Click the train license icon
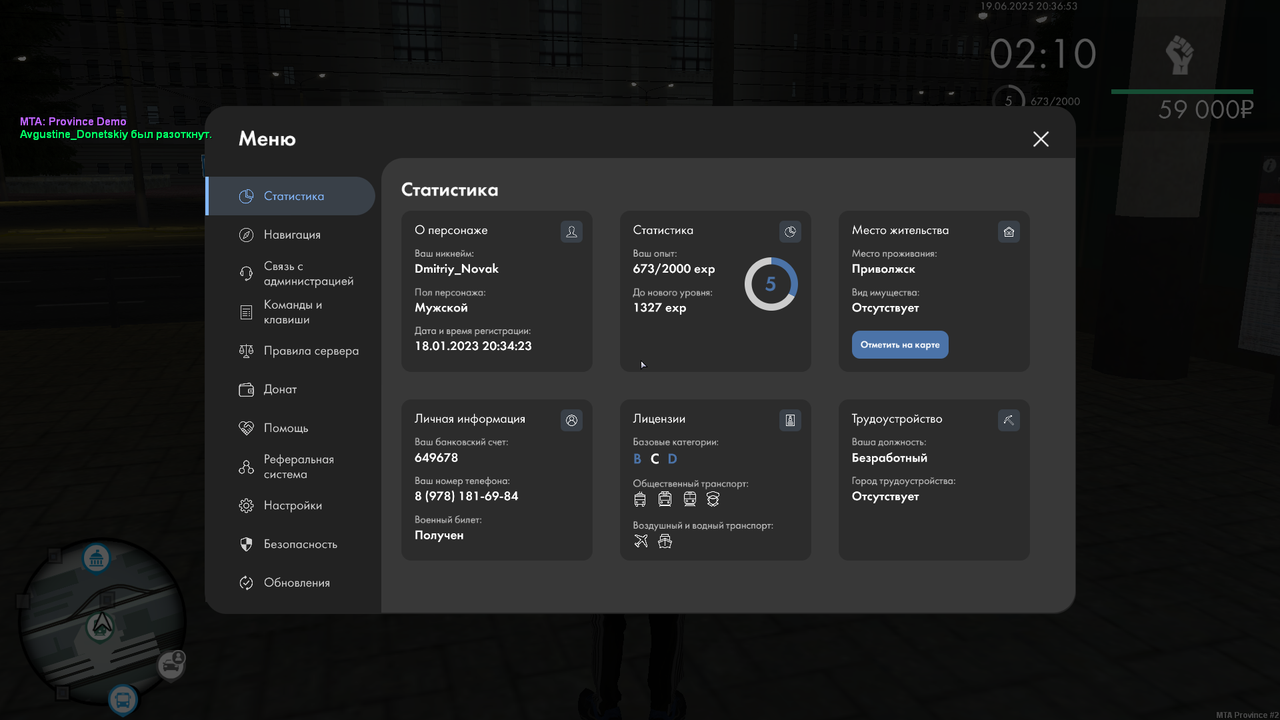 pyautogui.click(x=689, y=499)
